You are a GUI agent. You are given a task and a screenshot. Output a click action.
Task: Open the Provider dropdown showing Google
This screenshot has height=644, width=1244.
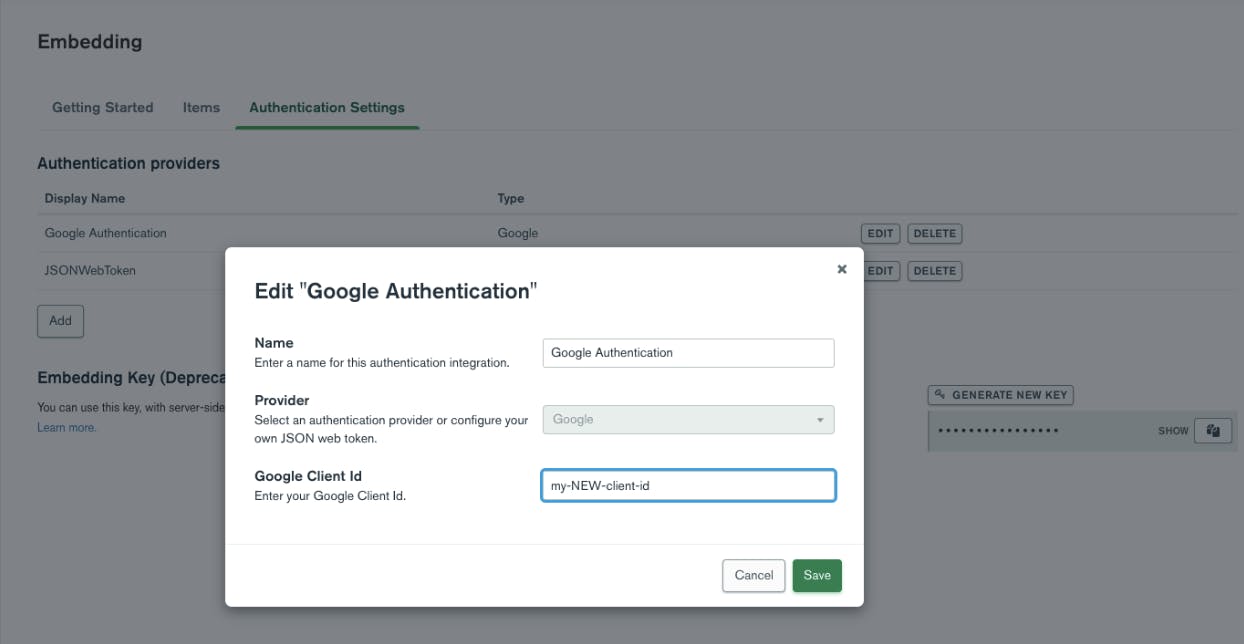pyautogui.click(x=688, y=420)
